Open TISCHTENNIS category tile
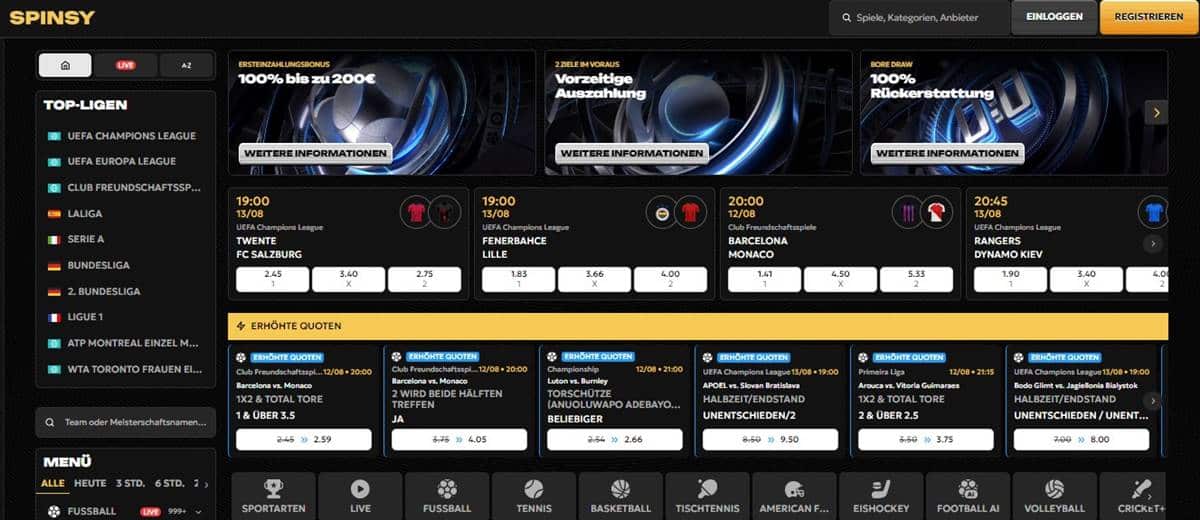Viewport: 1200px width, 520px height. point(707,496)
